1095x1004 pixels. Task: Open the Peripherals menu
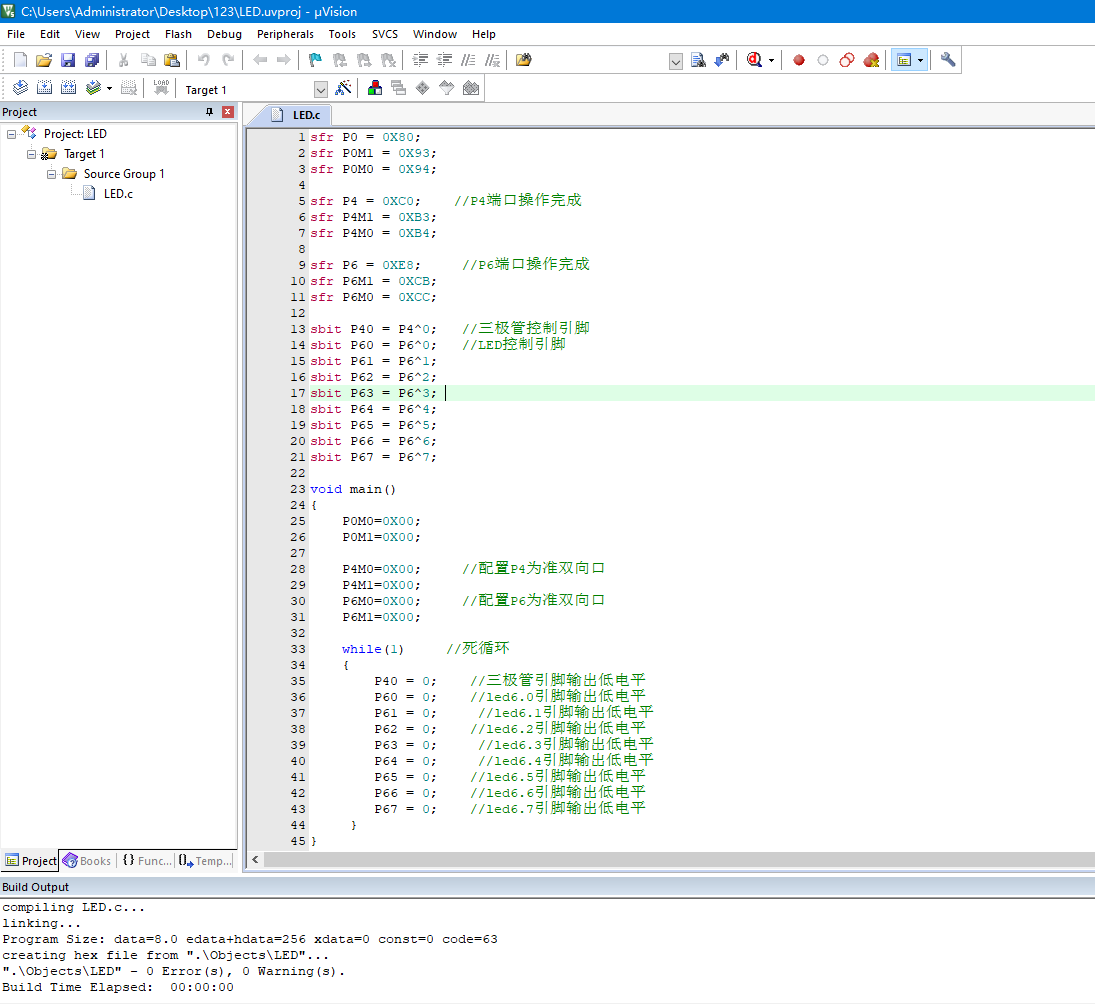tap(285, 34)
